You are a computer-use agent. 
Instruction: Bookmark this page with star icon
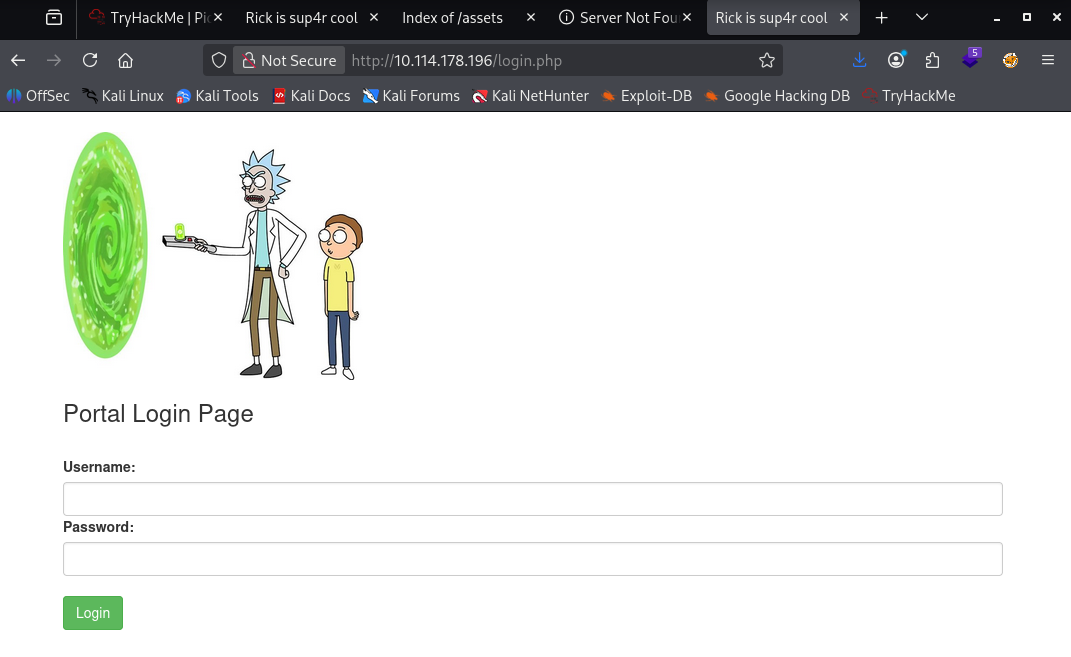767,60
